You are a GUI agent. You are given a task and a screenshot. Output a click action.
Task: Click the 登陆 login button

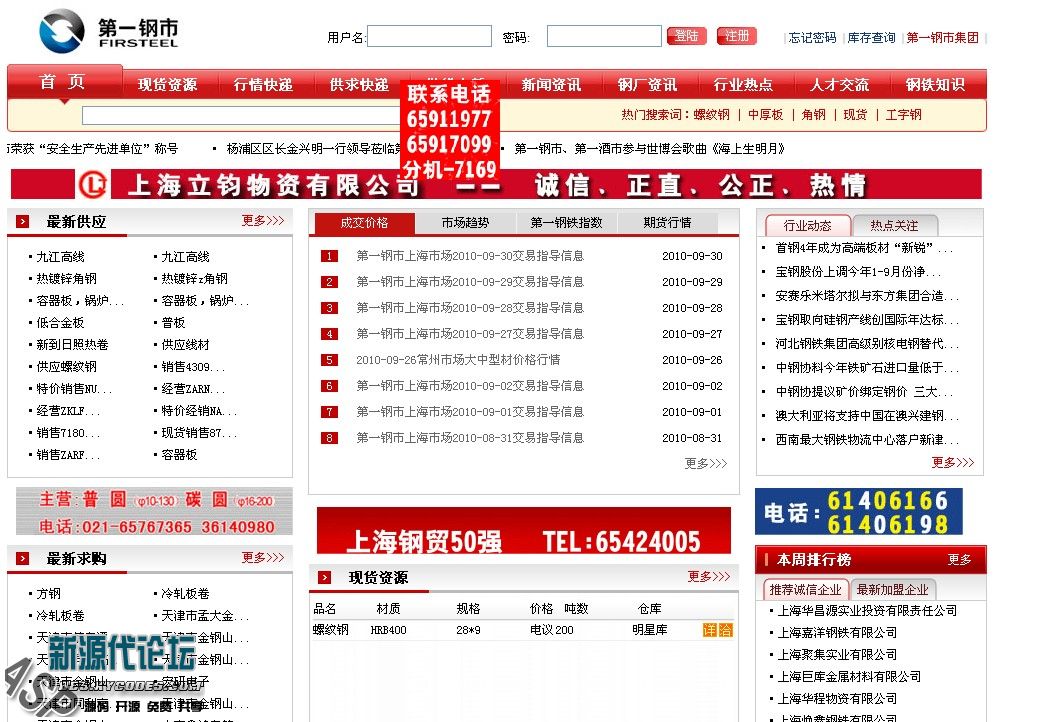click(x=686, y=36)
